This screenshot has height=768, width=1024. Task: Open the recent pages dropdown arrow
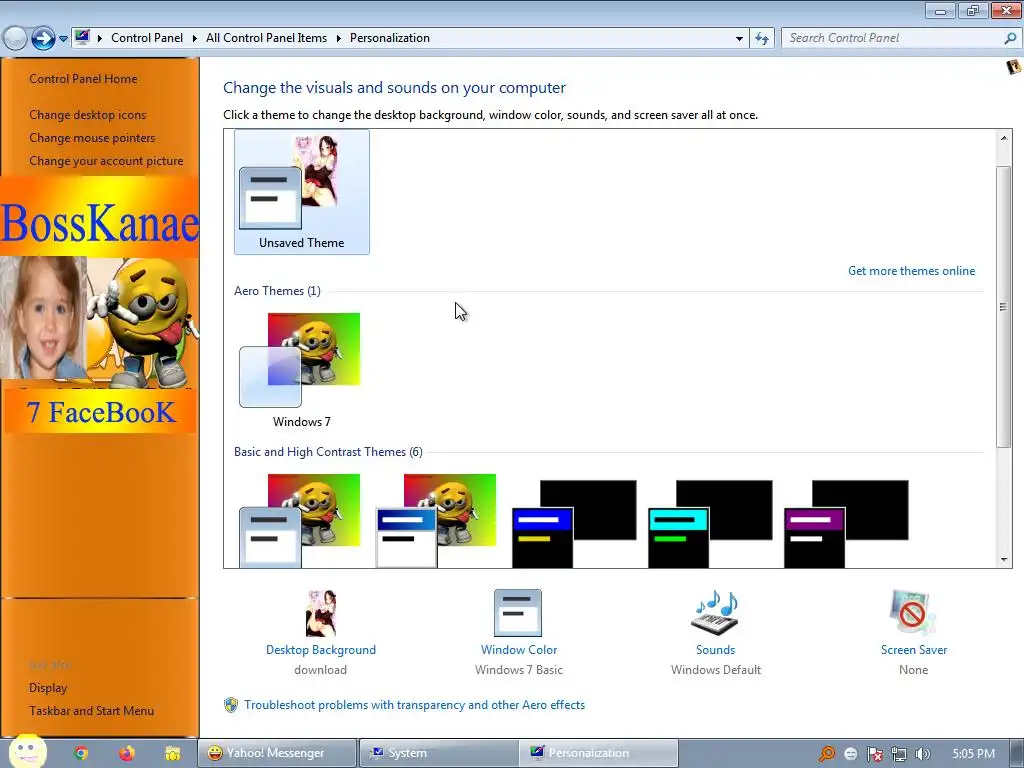tap(63, 39)
